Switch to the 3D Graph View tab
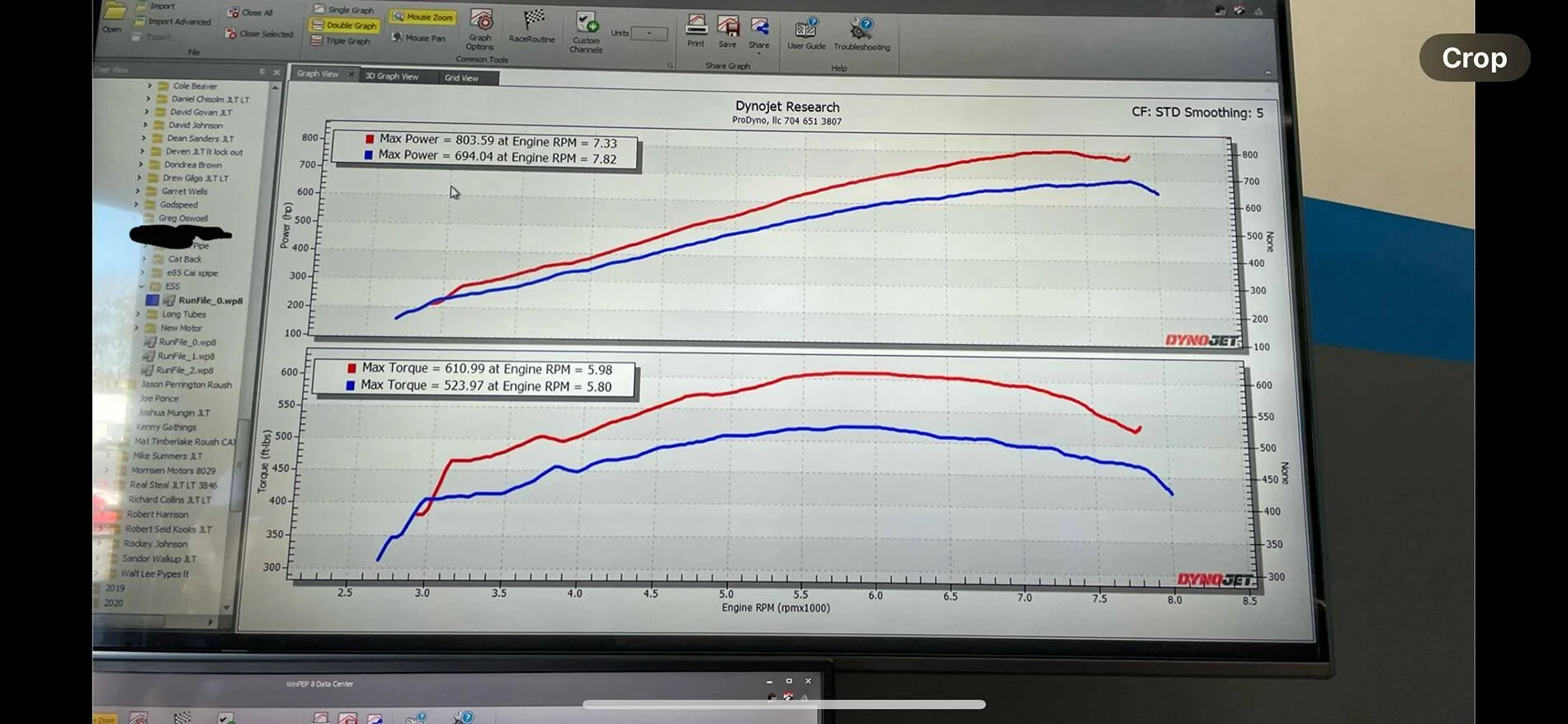This screenshot has height=724, width=1568. coord(391,76)
